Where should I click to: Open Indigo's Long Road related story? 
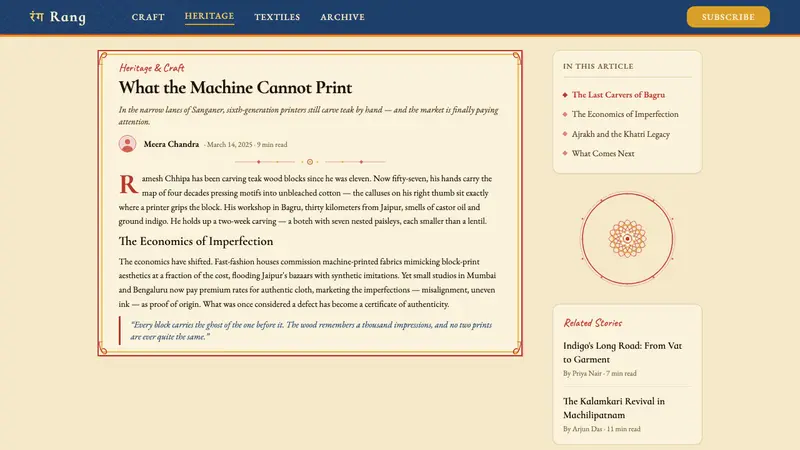622,353
